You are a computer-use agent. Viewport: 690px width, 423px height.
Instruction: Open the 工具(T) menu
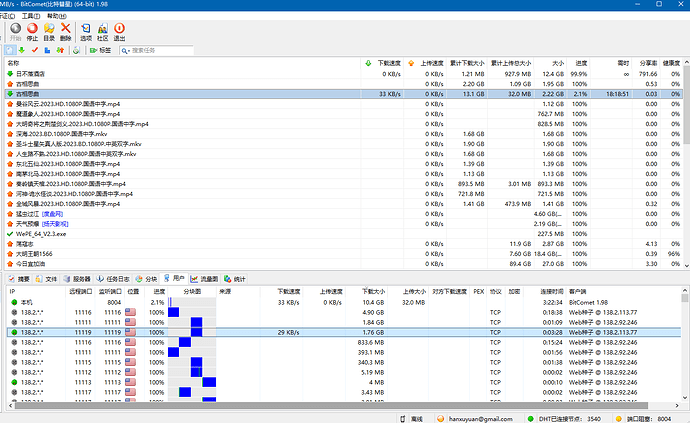[x=31, y=16]
